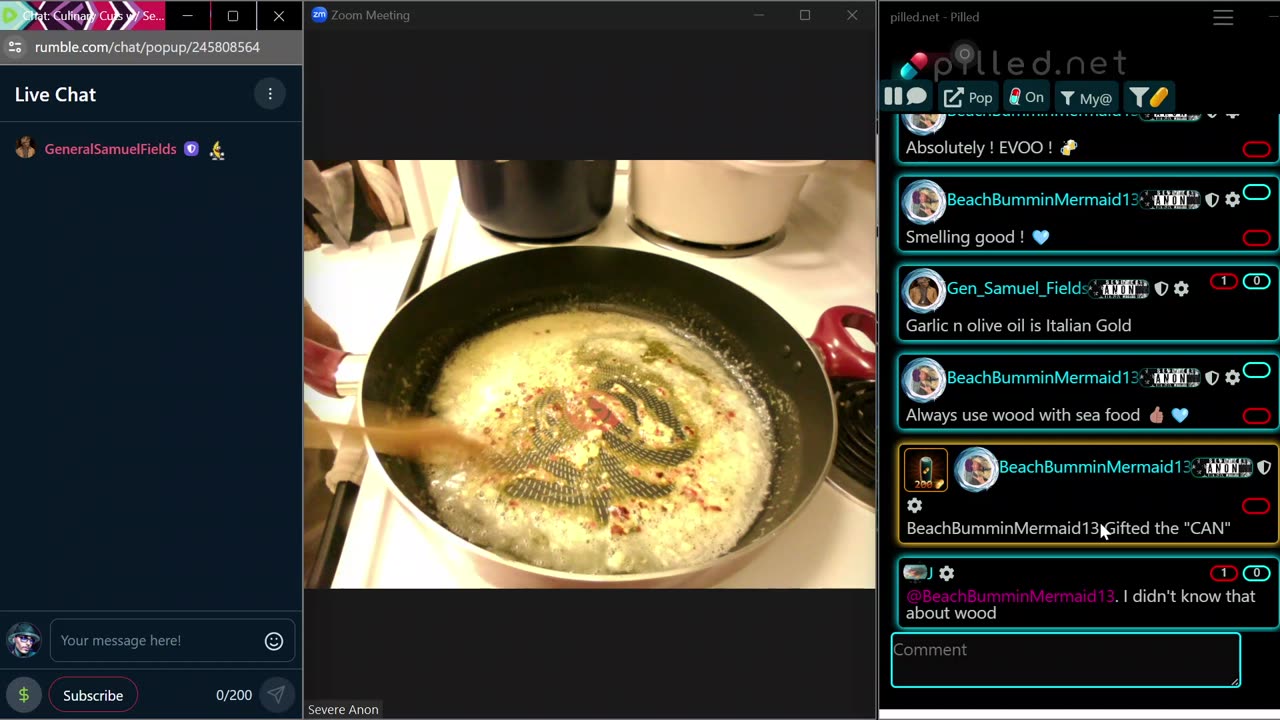Click the 'pilled.net - Pilled' window title

(934, 17)
